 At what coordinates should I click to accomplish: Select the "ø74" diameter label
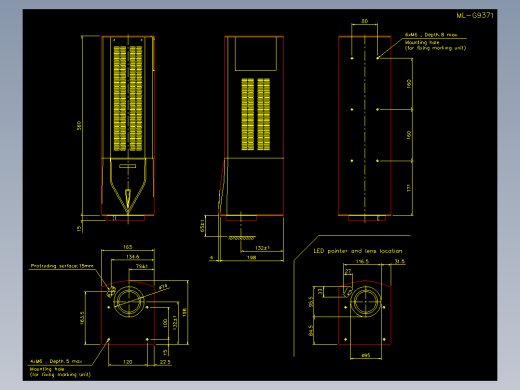click(x=163, y=287)
